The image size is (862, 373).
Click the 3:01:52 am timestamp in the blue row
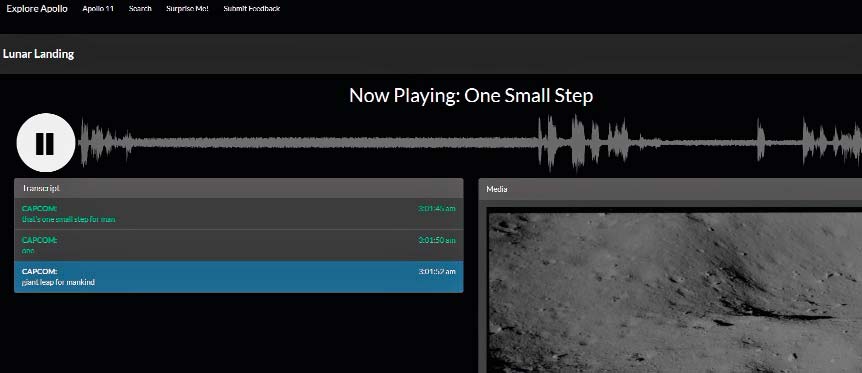[436, 272]
